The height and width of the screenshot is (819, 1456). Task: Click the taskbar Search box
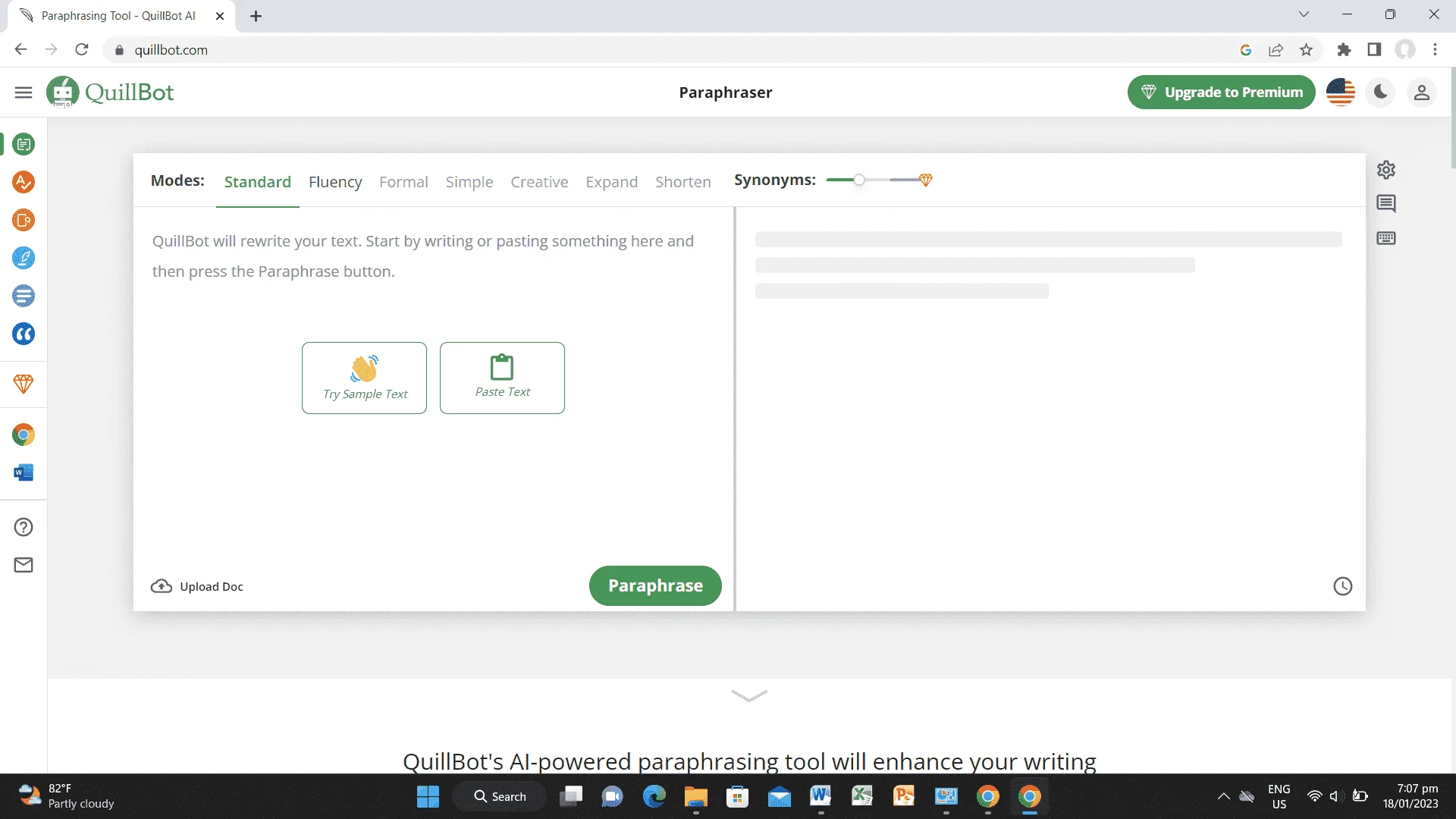pyautogui.click(x=500, y=796)
